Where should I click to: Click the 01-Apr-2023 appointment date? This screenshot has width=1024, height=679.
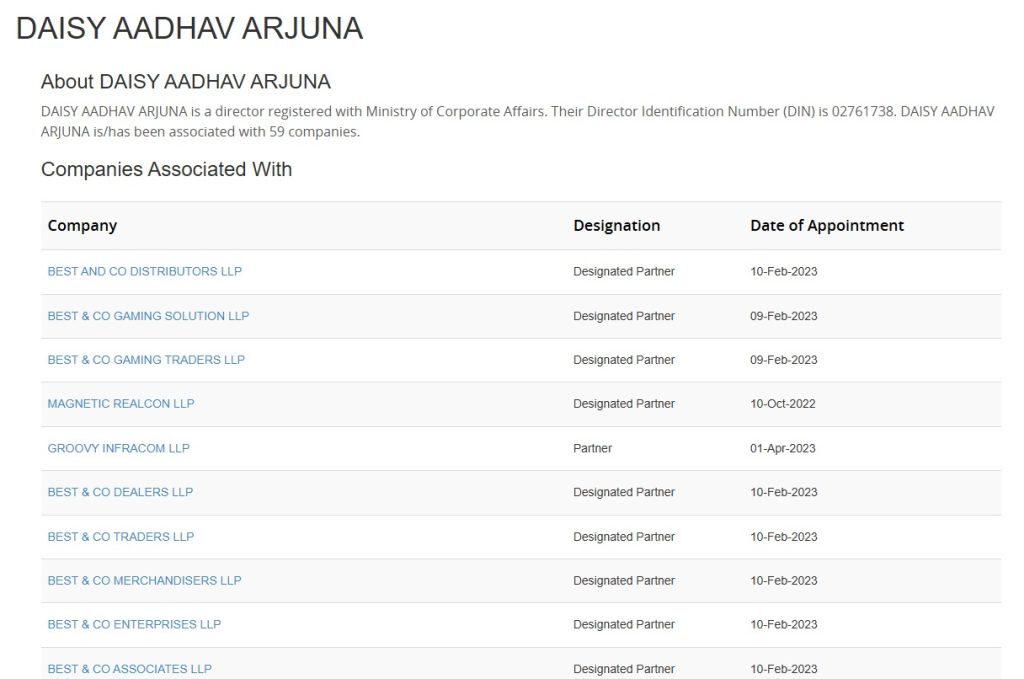coord(782,448)
